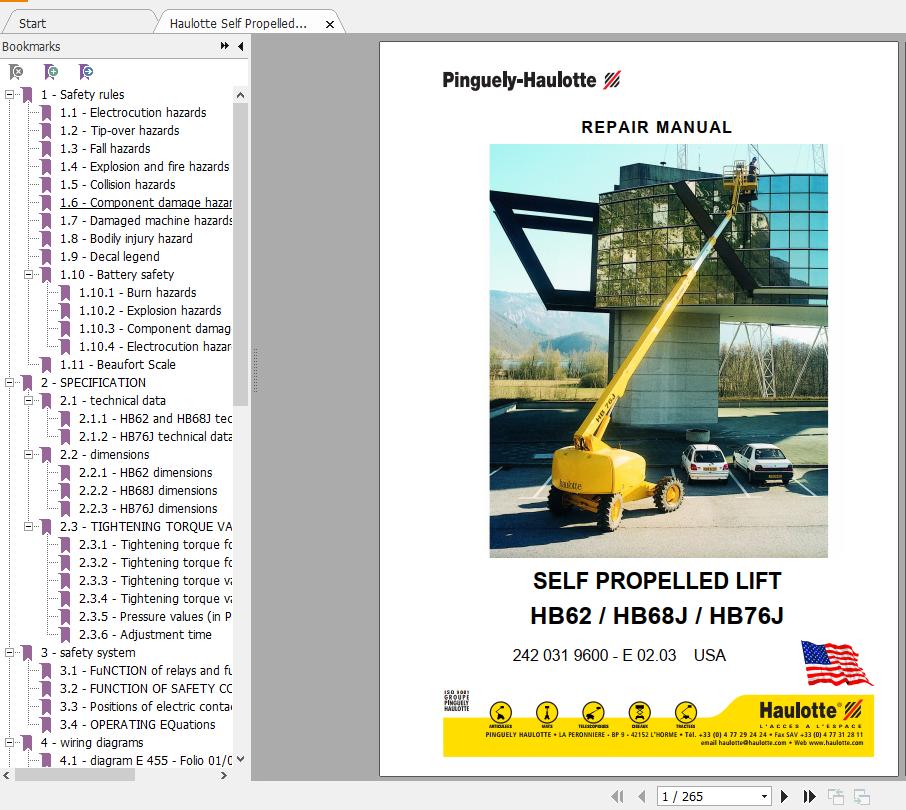Viewport: 906px width, 810px height.
Task: Select the 'Haulotte Self Propelled' document tab
Action: [x=240, y=22]
